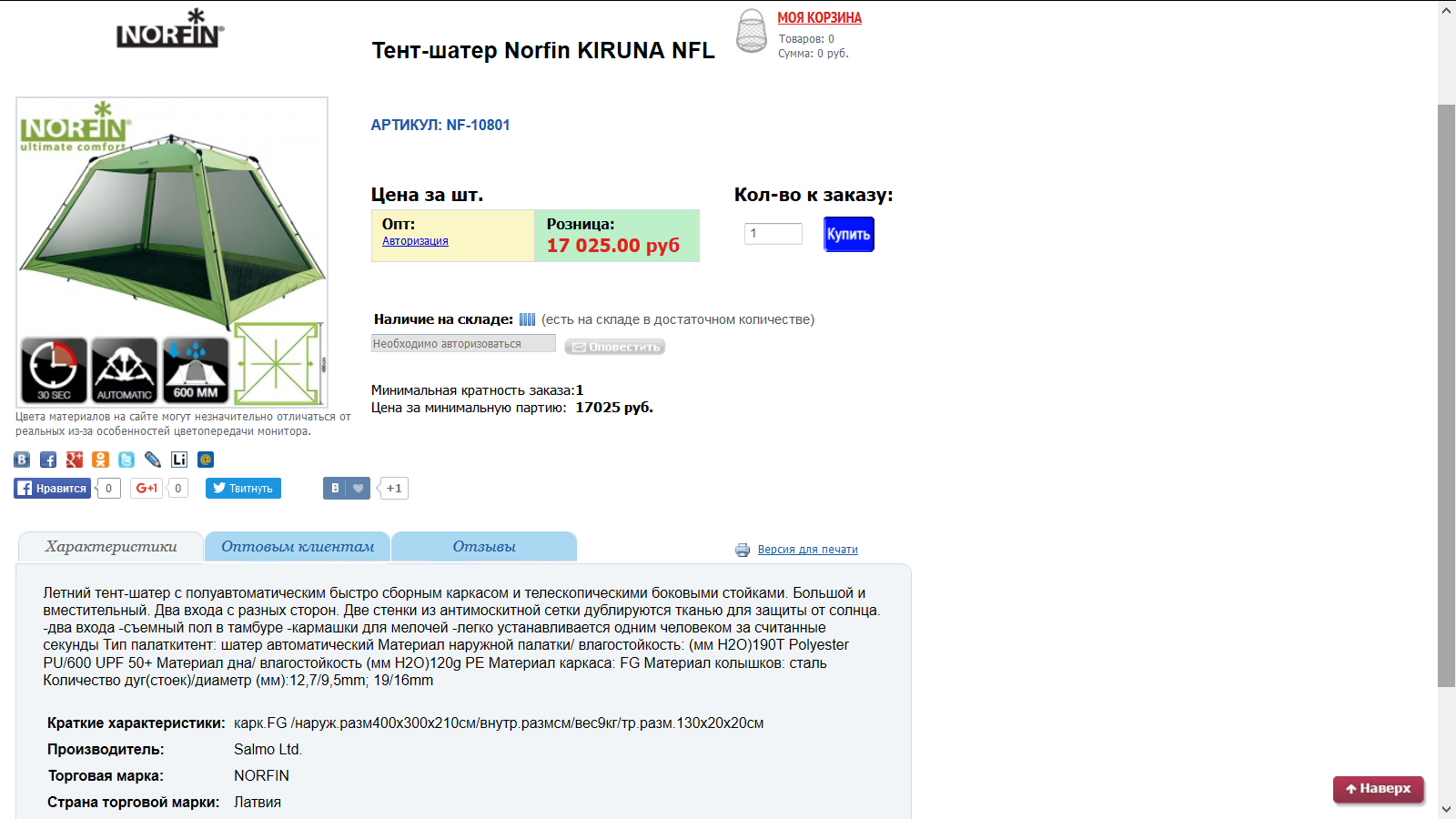Share via Twitter bird icon
The height and width of the screenshot is (819, 1456).
point(126,460)
